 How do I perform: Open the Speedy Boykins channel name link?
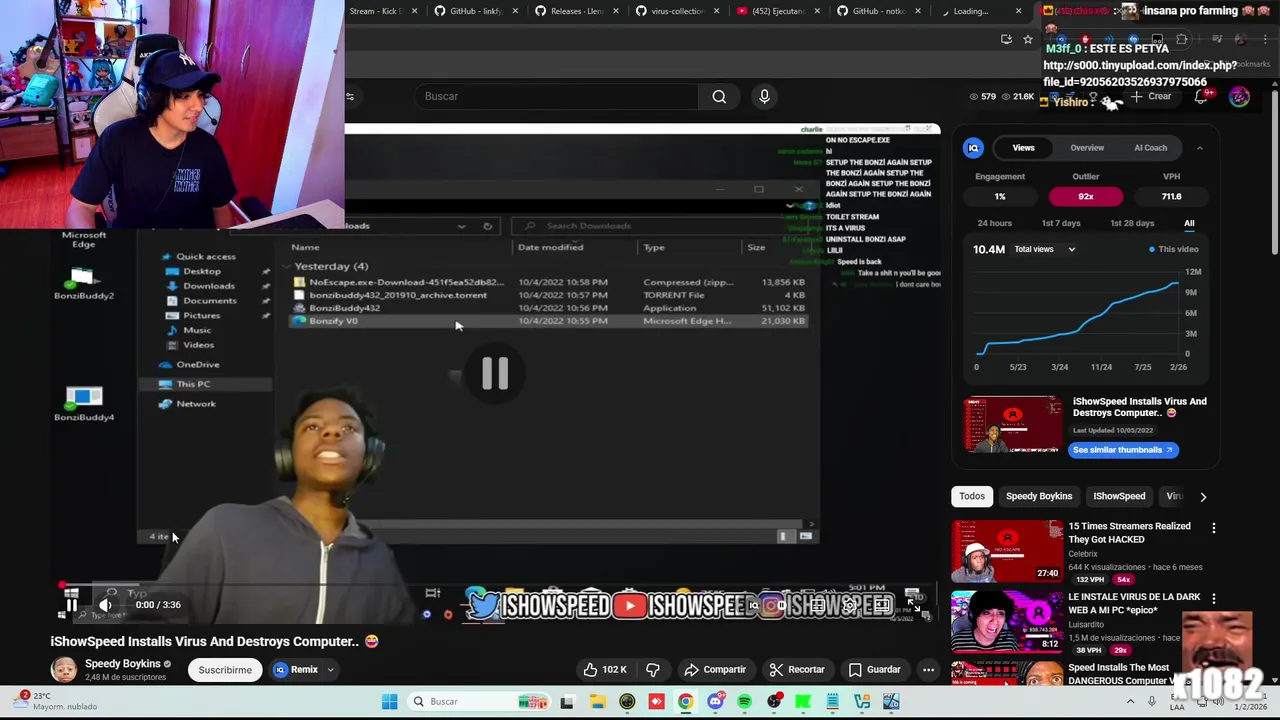(x=122, y=663)
